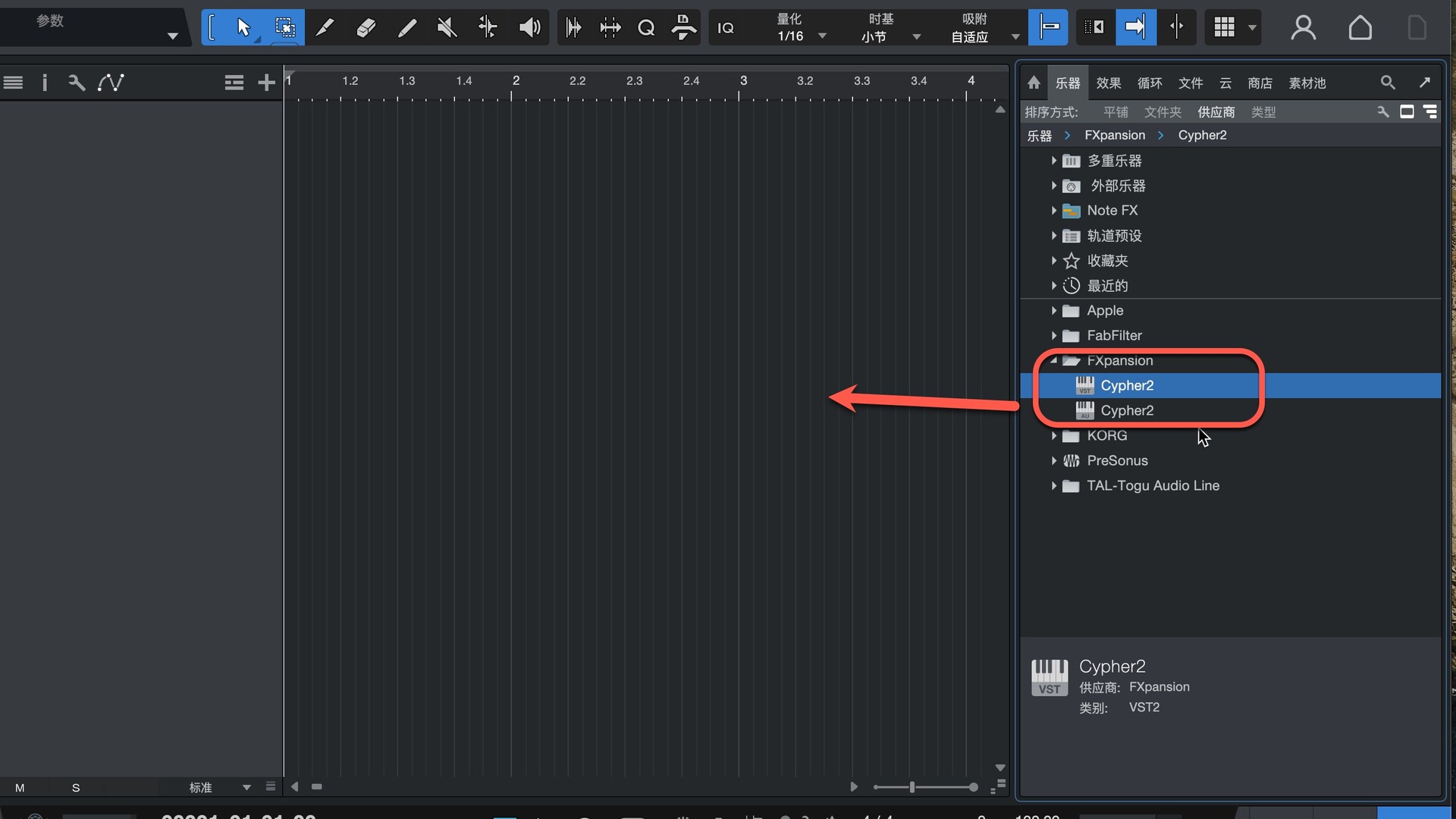The height and width of the screenshot is (819, 1456).
Task: Open user account icon
Action: click(x=1303, y=28)
